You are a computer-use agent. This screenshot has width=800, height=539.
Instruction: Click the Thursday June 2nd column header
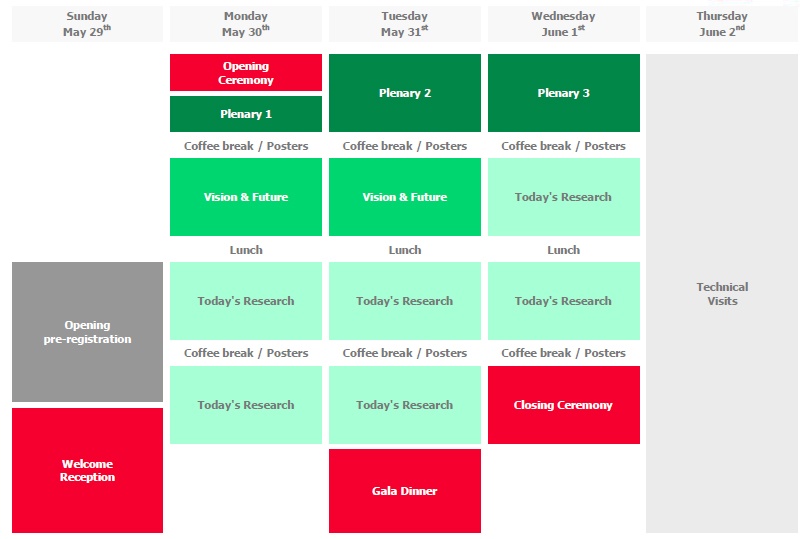[722, 24]
